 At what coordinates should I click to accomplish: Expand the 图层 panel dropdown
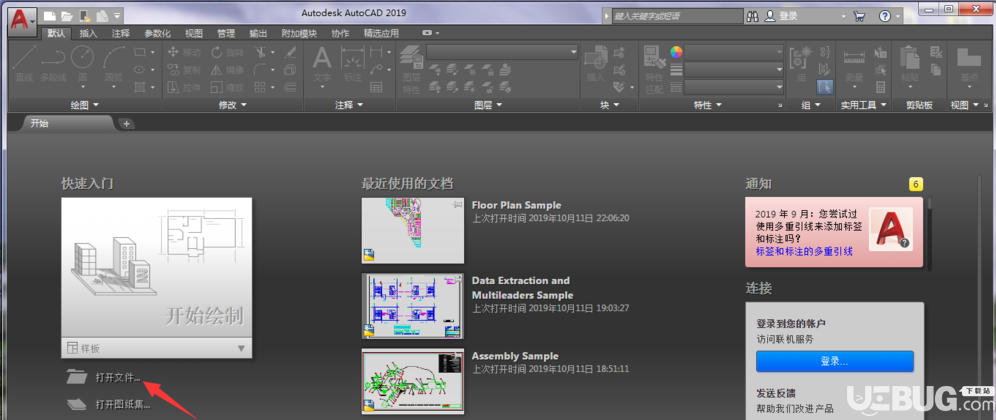[x=488, y=105]
